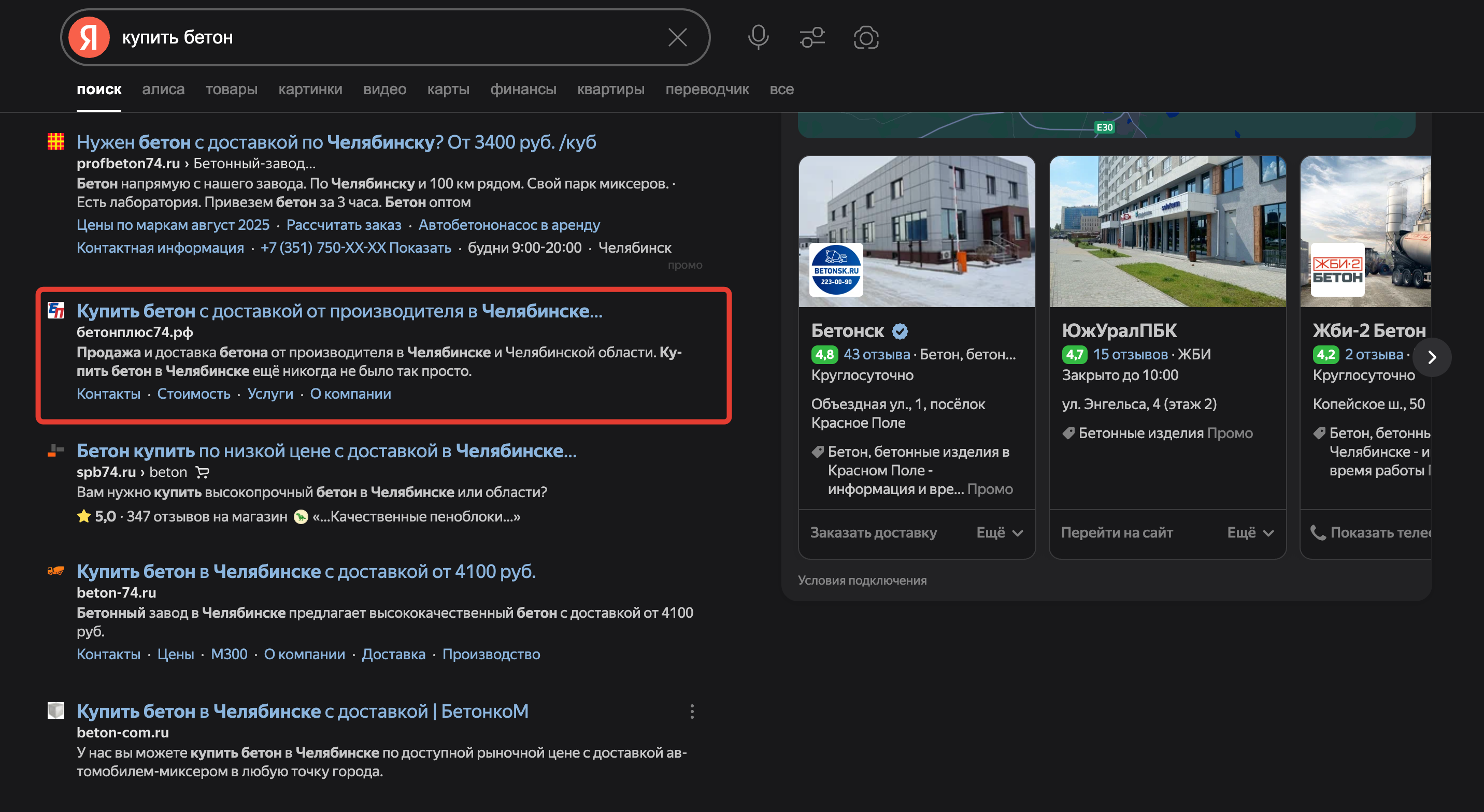Open the все services menu
Viewport: 1484px width, 812px height.
pyautogui.click(x=781, y=89)
